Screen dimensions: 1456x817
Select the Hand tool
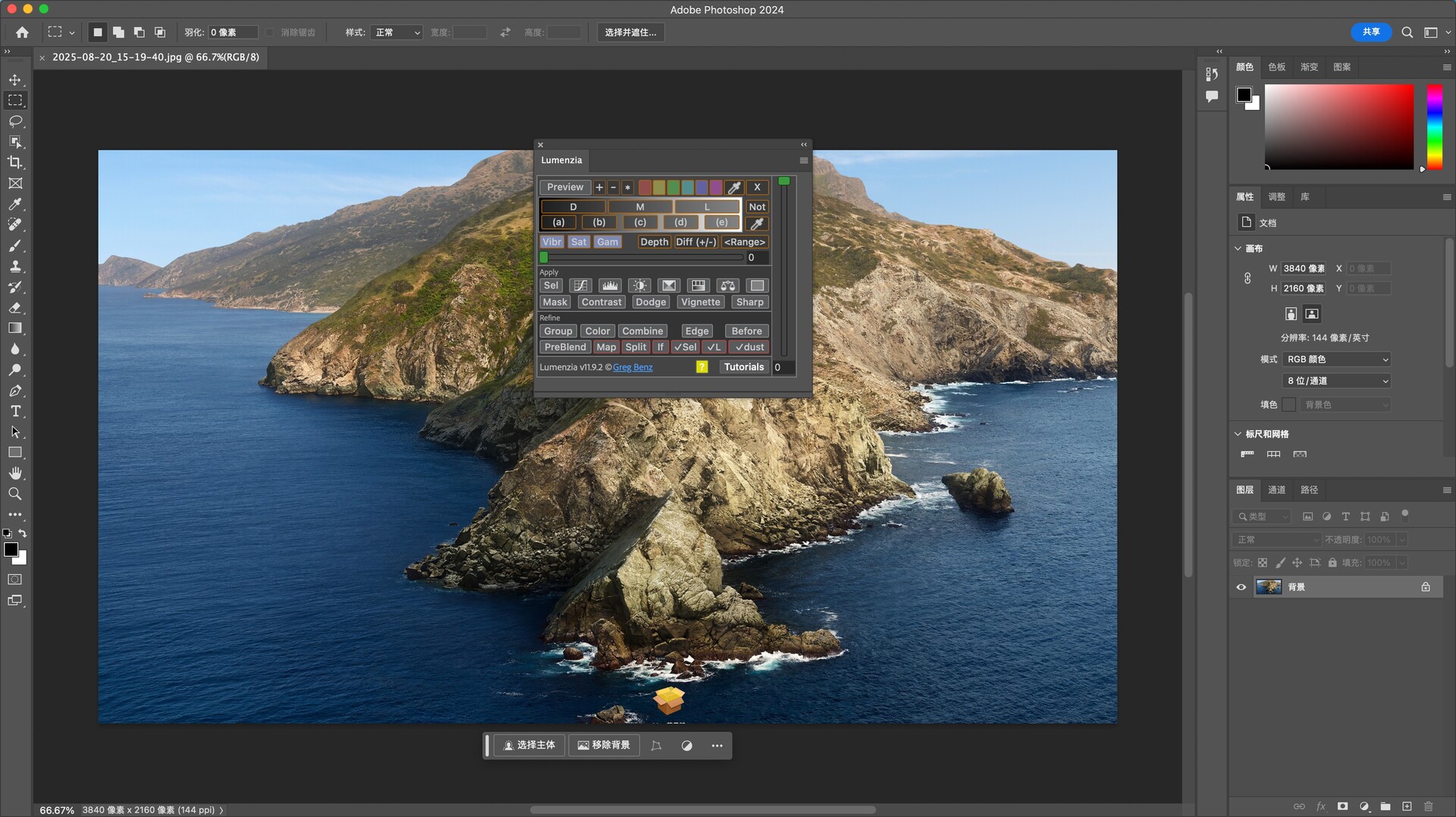tap(15, 473)
